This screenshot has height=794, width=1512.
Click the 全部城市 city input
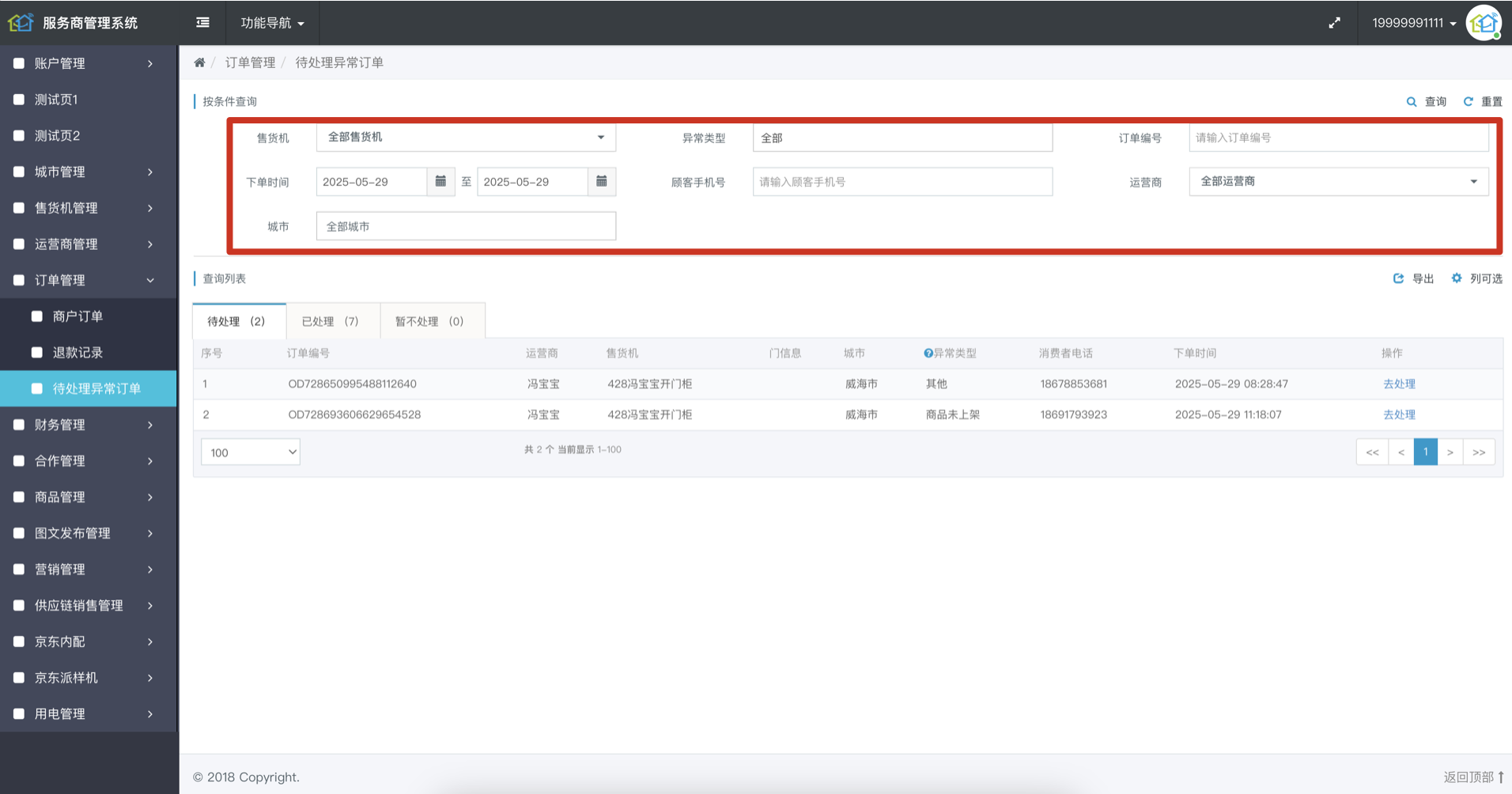pos(466,226)
